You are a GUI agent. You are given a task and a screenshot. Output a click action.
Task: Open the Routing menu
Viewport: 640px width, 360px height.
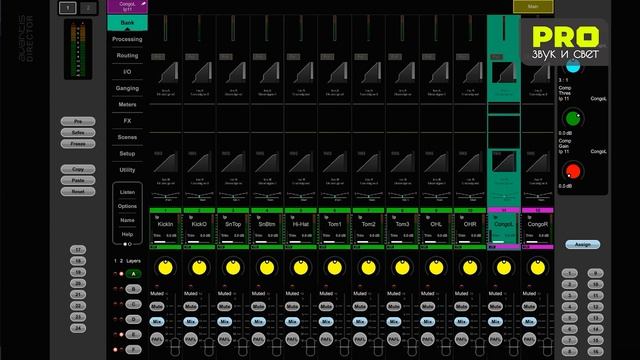tap(127, 56)
